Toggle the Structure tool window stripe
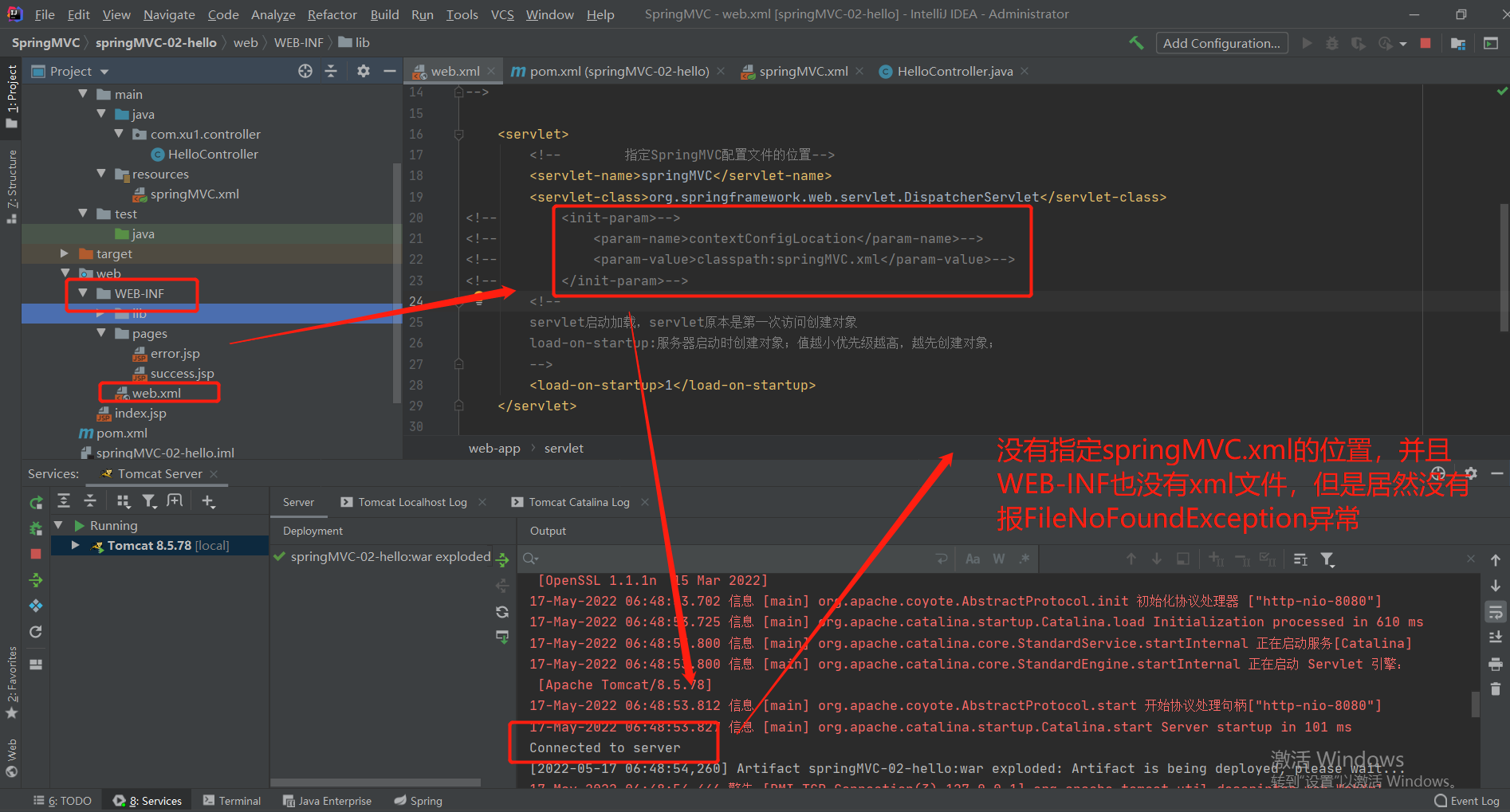 pyautogui.click(x=11, y=186)
